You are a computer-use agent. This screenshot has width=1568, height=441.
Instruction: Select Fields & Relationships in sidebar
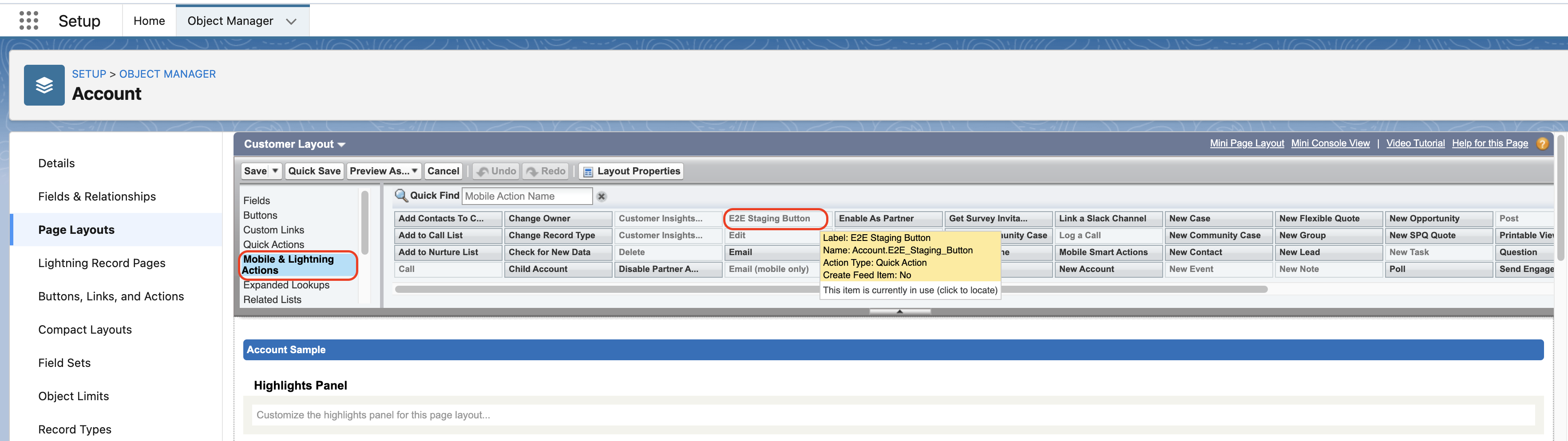[97, 197]
